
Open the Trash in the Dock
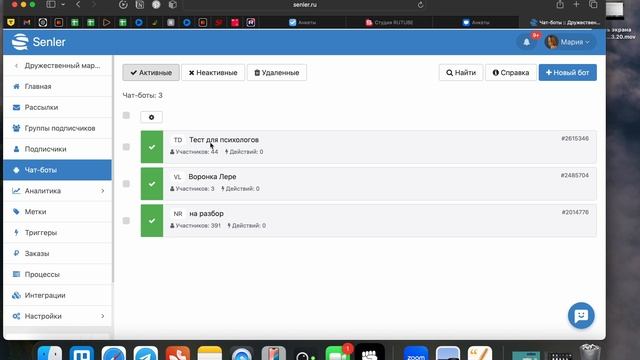pos(589,352)
